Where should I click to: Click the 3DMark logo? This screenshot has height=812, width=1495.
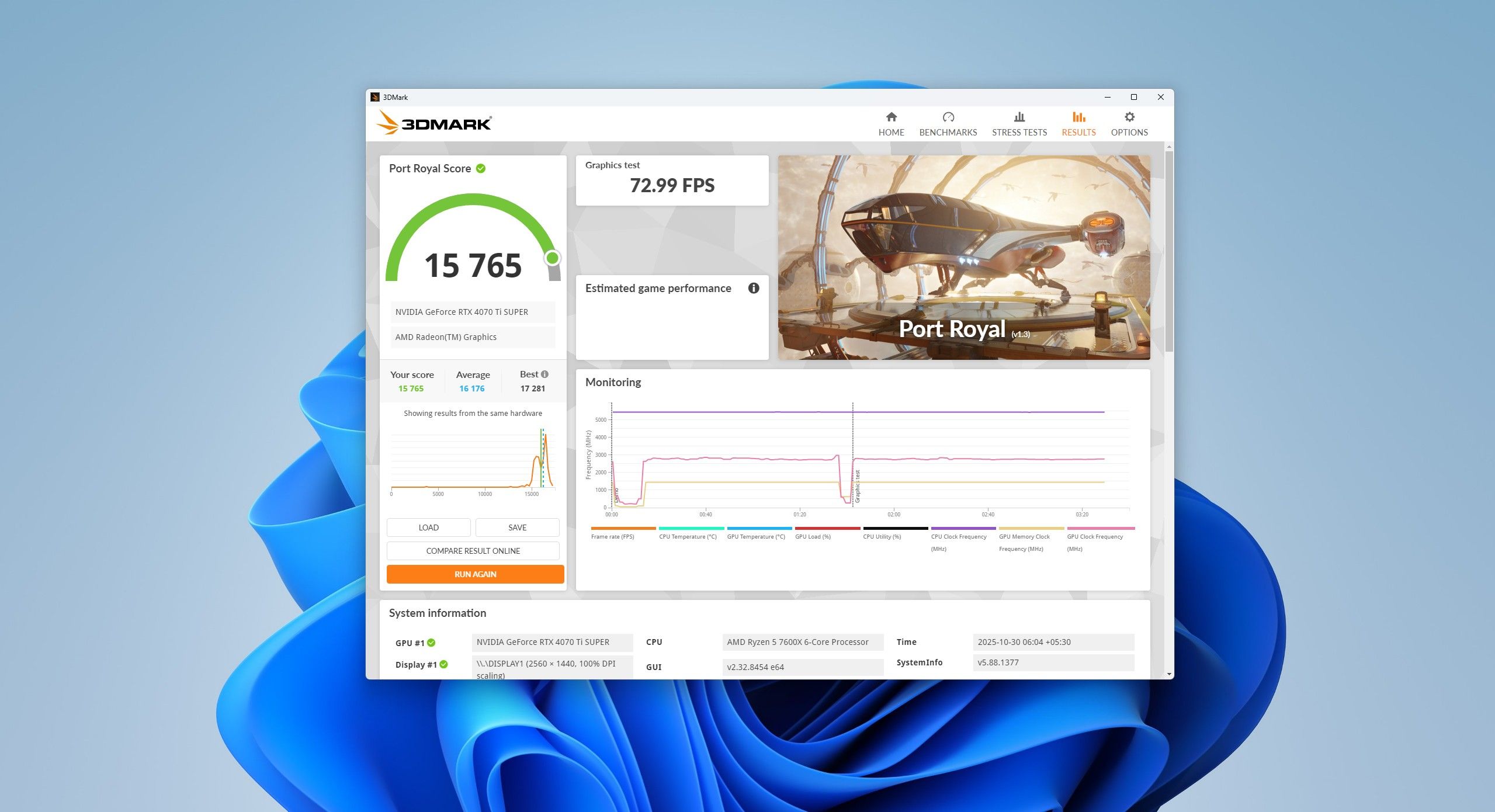coord(433,123)
